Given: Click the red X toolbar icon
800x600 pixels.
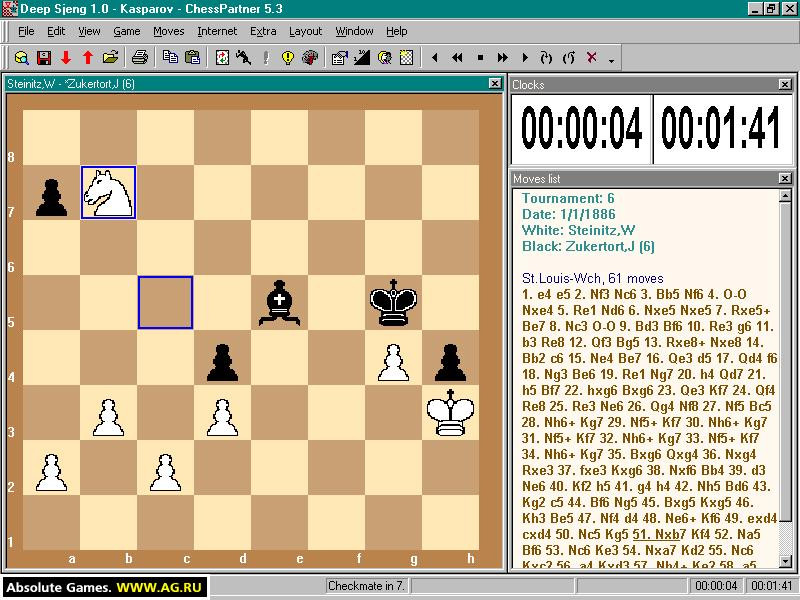Looking at the screenshot, I should coord(592,57).
